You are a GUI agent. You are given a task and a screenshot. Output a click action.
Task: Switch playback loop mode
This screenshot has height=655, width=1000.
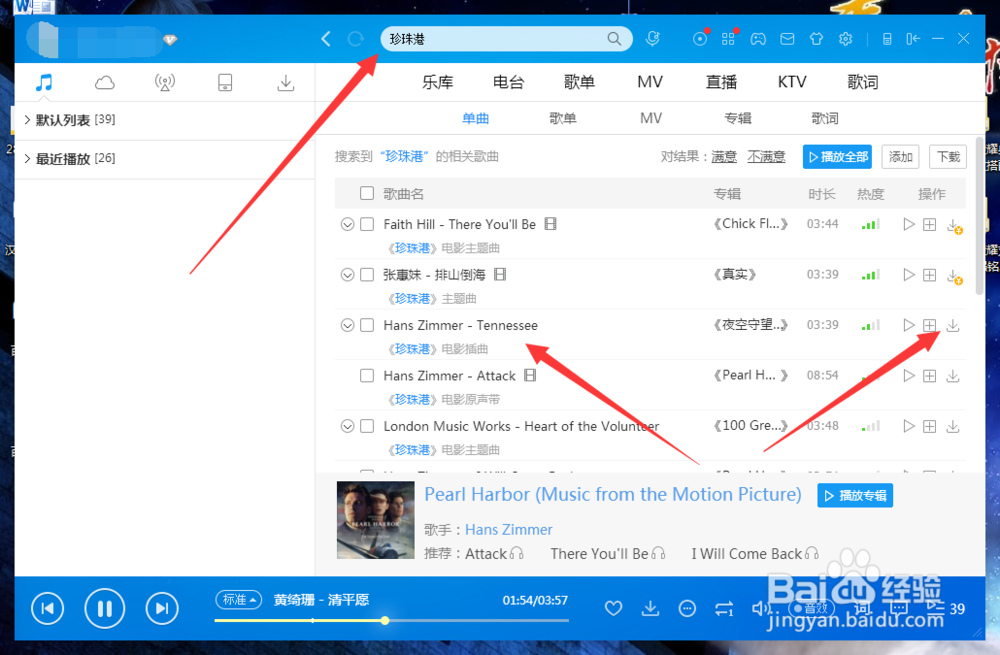point(724,608)
